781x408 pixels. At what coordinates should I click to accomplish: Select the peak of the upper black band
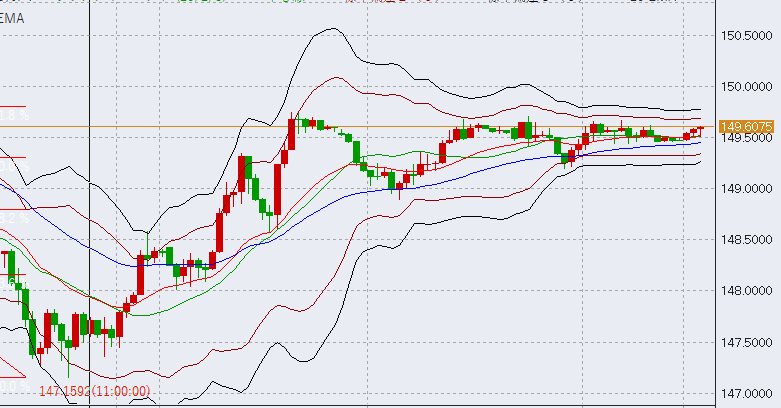pyautogui.click(x=329, y=30)
